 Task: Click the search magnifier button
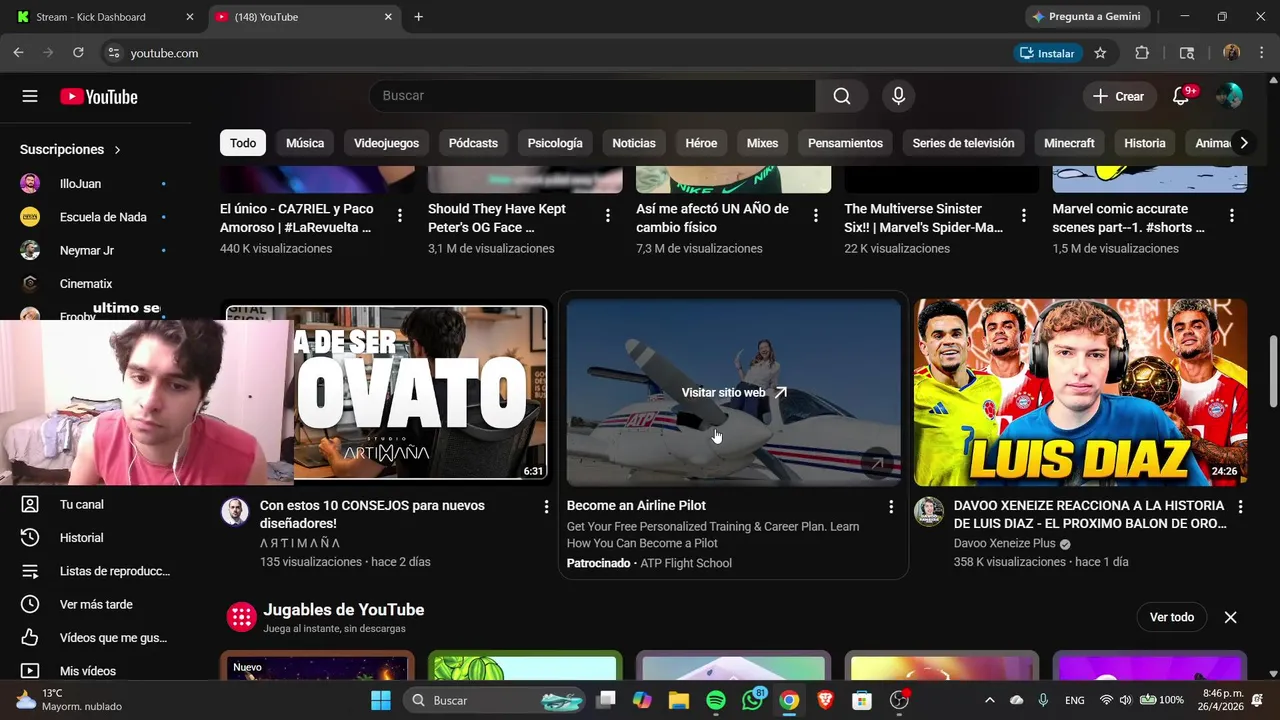(x=842, y=96)
